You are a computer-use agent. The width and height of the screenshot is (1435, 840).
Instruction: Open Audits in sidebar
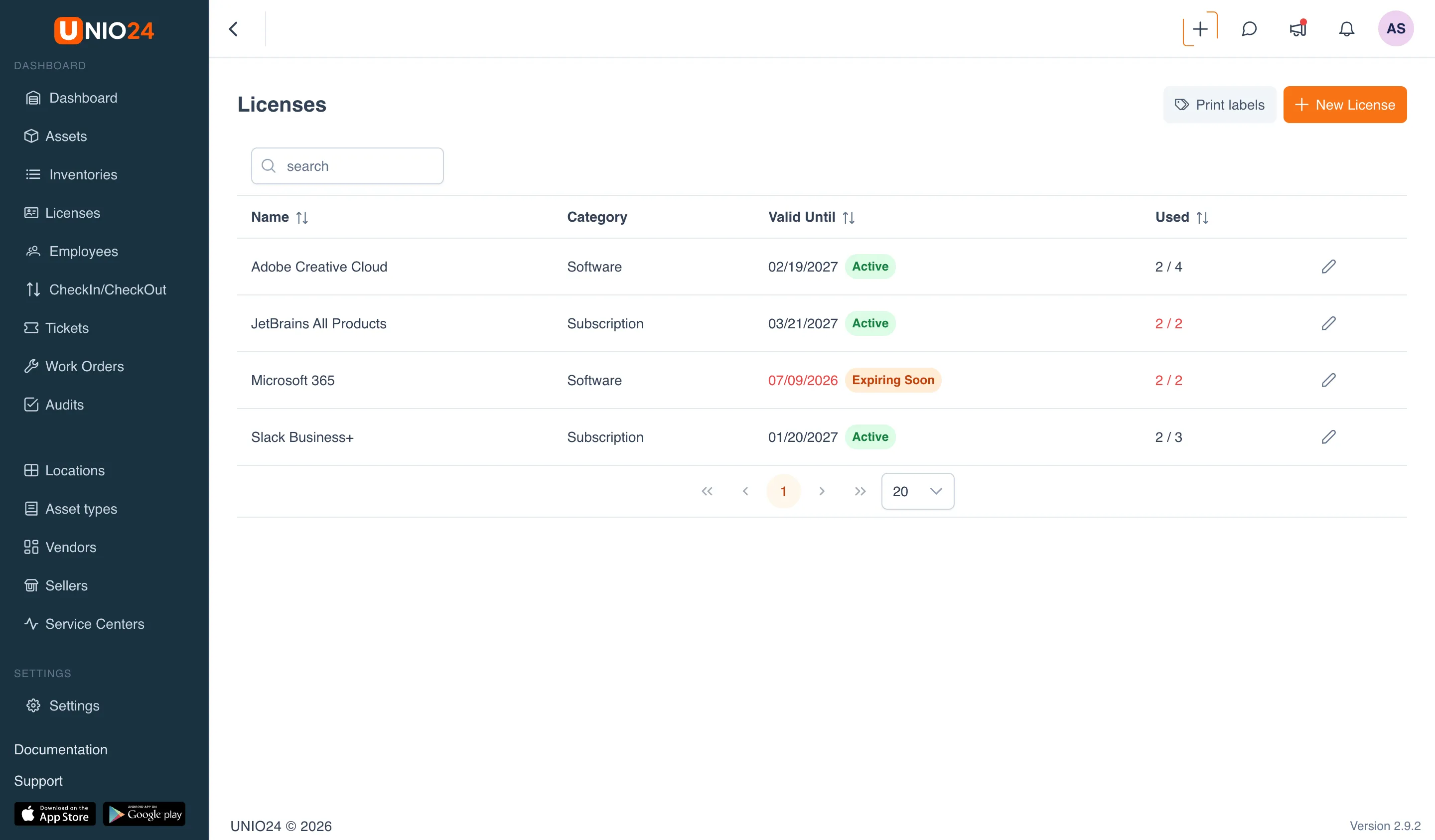tap(53, 405)
